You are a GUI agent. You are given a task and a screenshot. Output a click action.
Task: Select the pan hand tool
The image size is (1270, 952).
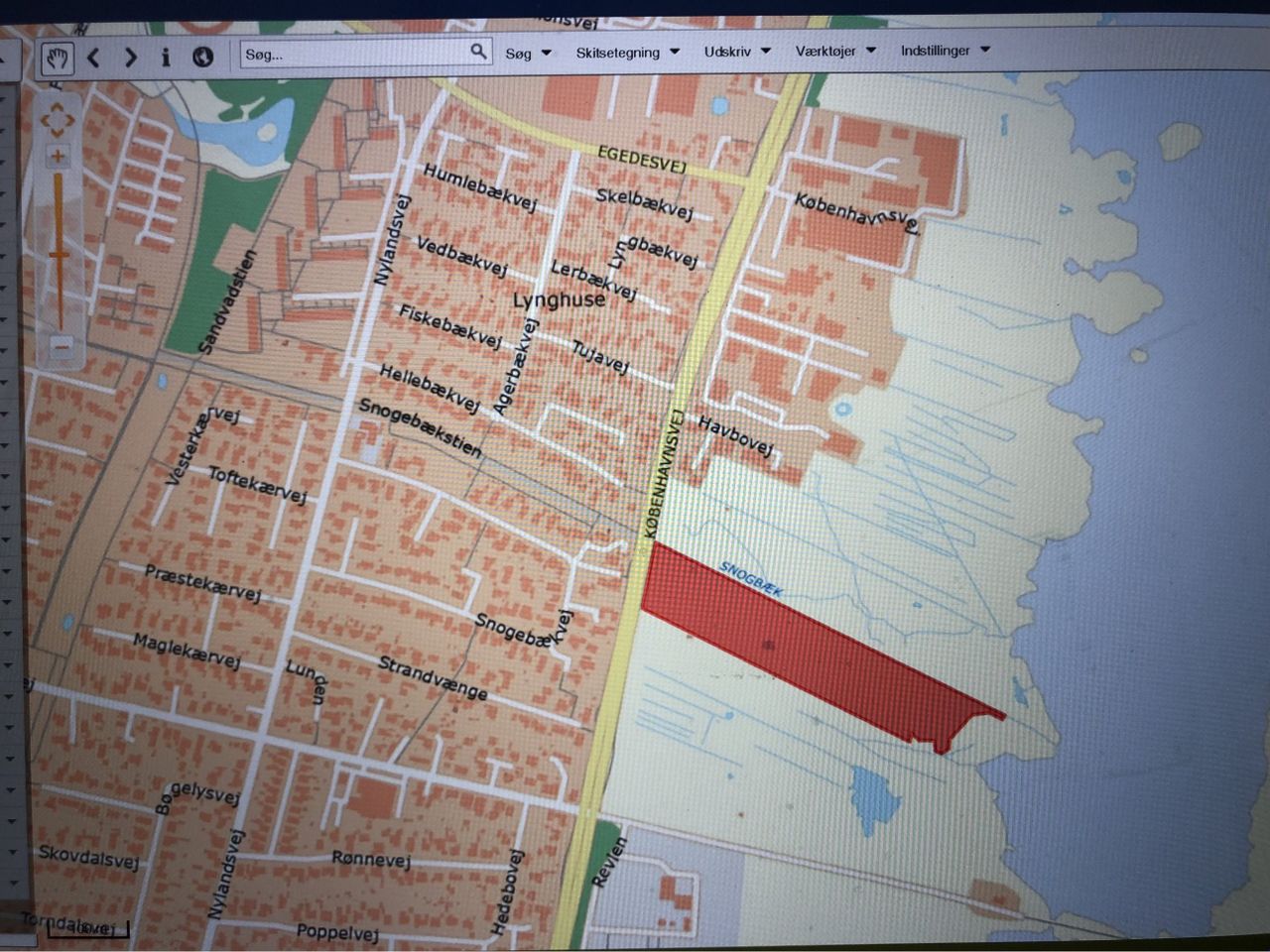click(x=58, y=58)
